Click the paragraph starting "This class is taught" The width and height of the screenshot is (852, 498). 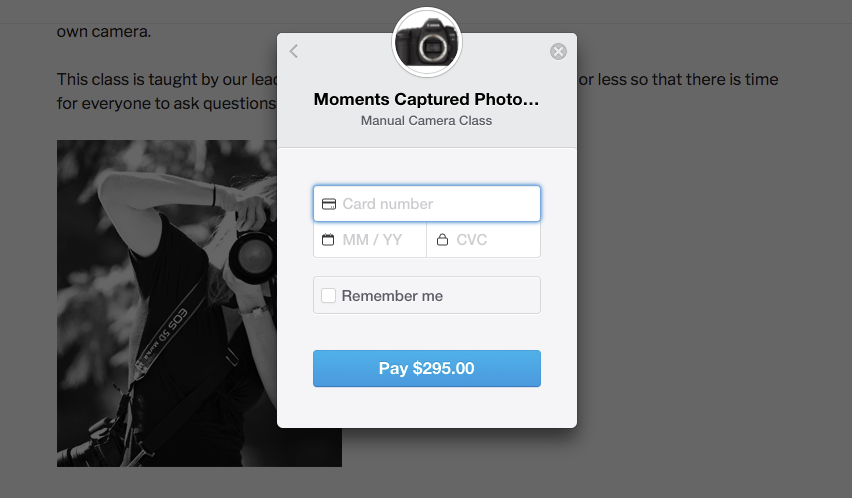[x=160, y=79]
